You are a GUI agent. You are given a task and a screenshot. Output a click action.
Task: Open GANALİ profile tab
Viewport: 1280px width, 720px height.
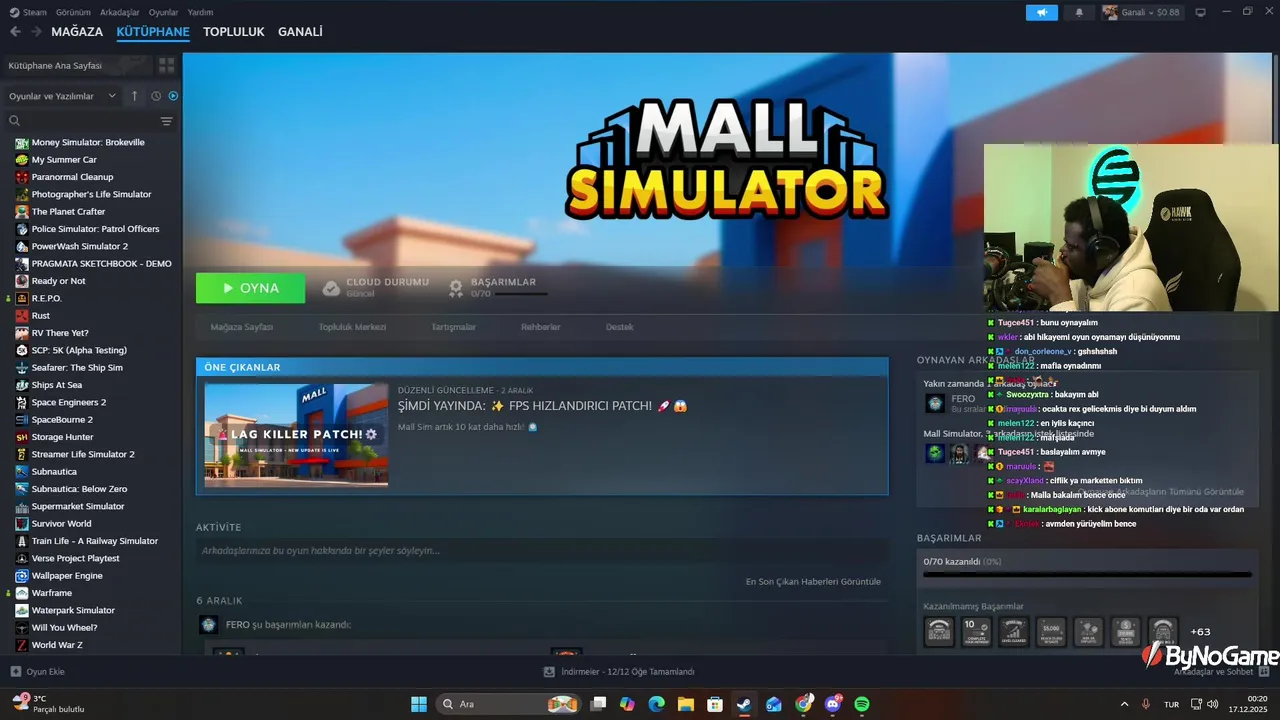point(300,32)
